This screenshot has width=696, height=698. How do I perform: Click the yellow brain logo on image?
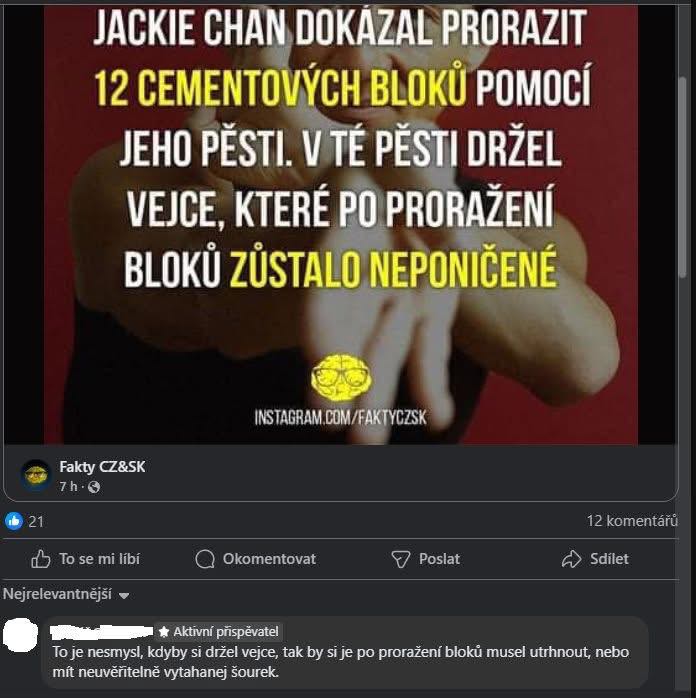point(341,378)
